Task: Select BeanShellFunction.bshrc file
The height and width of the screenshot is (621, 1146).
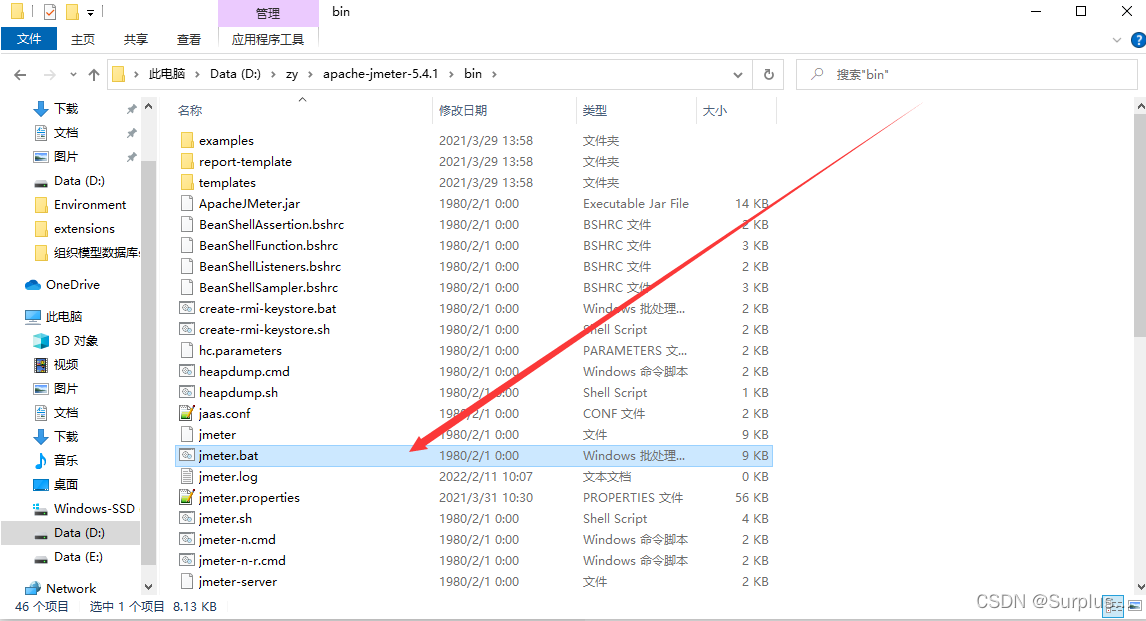Action: point(268,245)
